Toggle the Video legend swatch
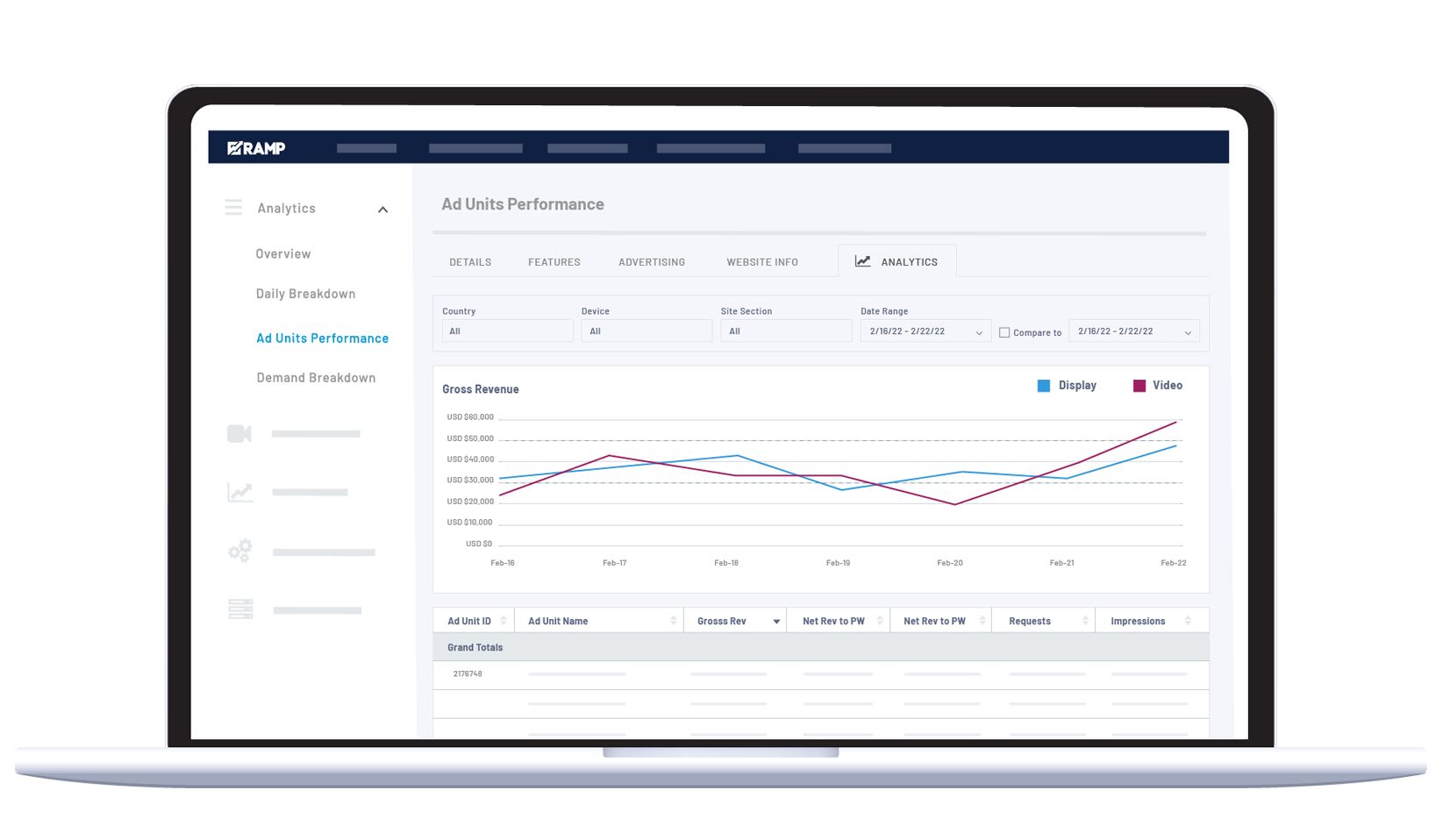Screen dimensions: 1443x840 click(x=1139, y=386)
